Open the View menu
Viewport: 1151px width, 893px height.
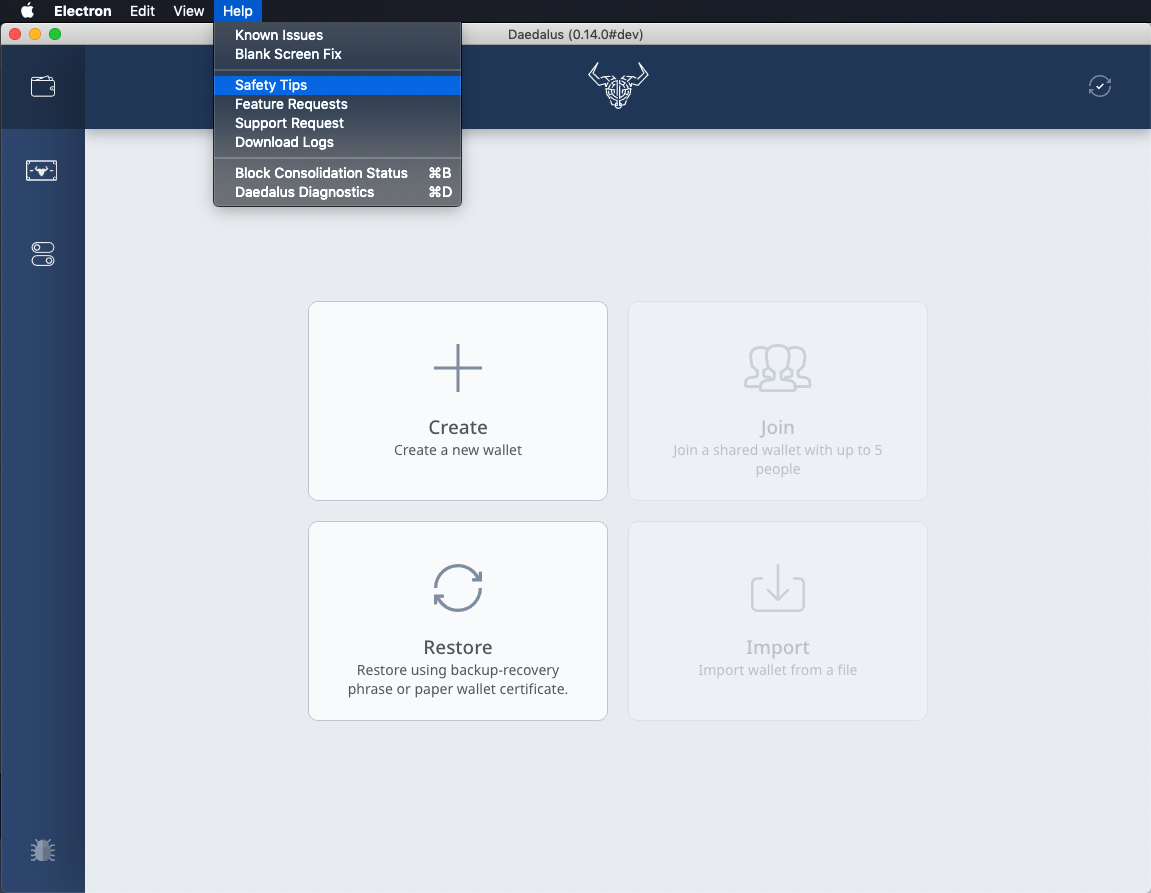[189, 11]
